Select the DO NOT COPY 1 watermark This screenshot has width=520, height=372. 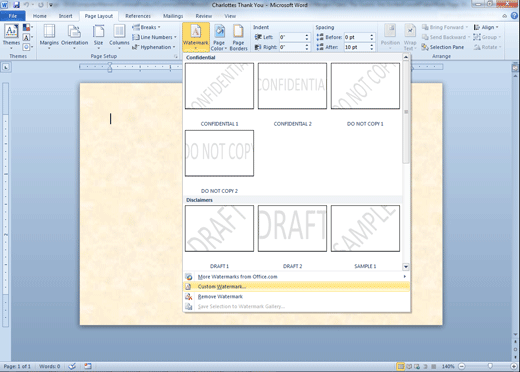[x=365, y=86]
